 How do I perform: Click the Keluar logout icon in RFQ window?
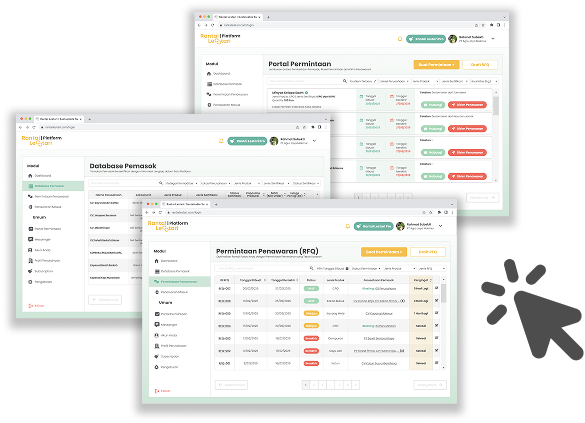(157, 391)
